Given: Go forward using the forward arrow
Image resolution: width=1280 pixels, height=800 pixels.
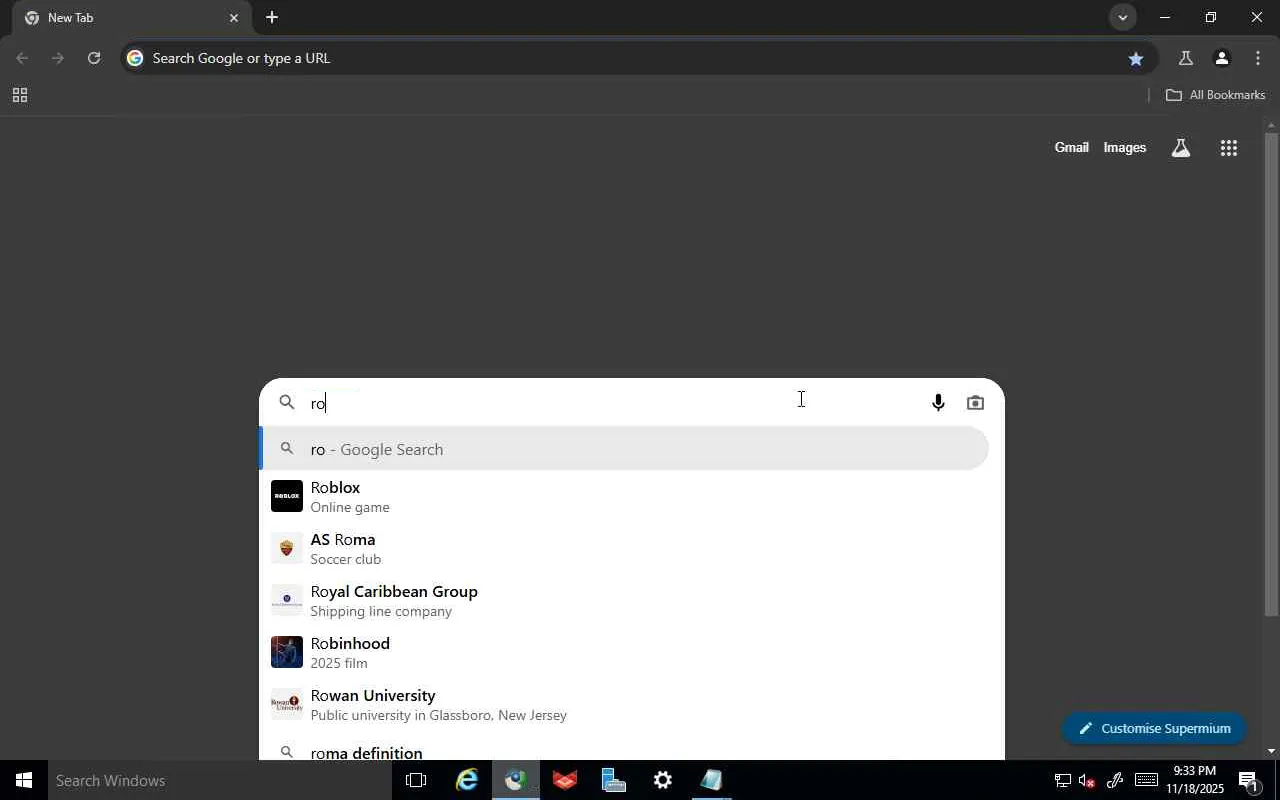Looking at the screenshot, I should tap(58, 58).
